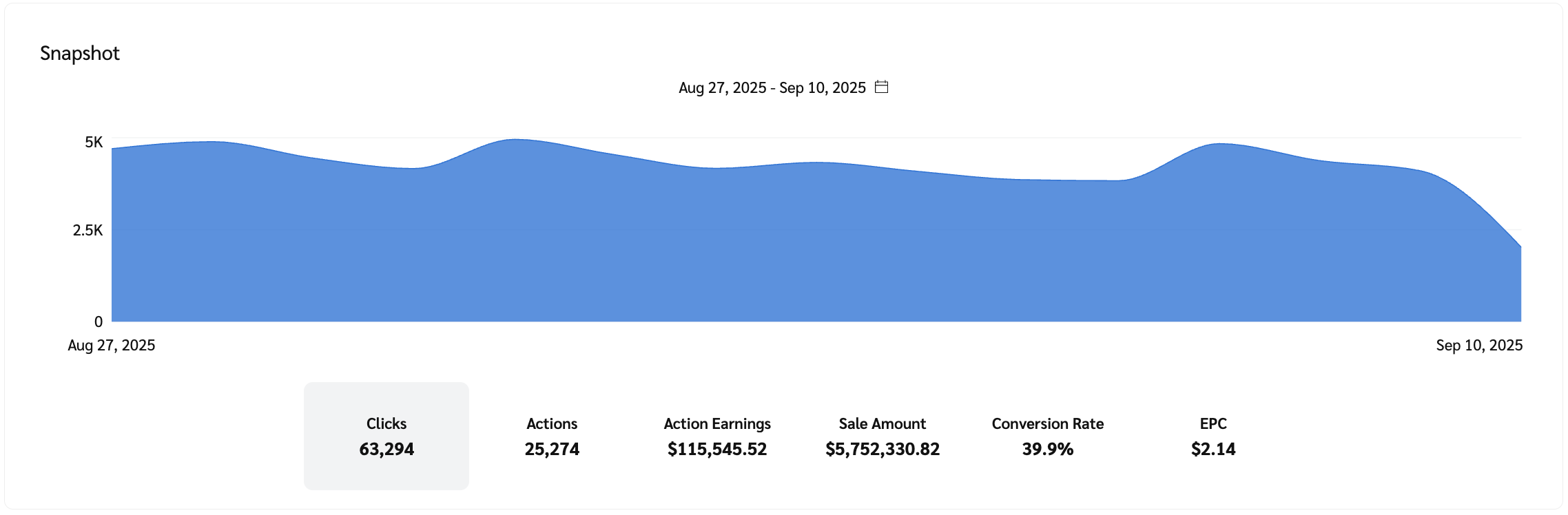Screen dimensions: 1568x515
Task: Click the 39.9% conversion rate value
Action: pos(1047,449)
